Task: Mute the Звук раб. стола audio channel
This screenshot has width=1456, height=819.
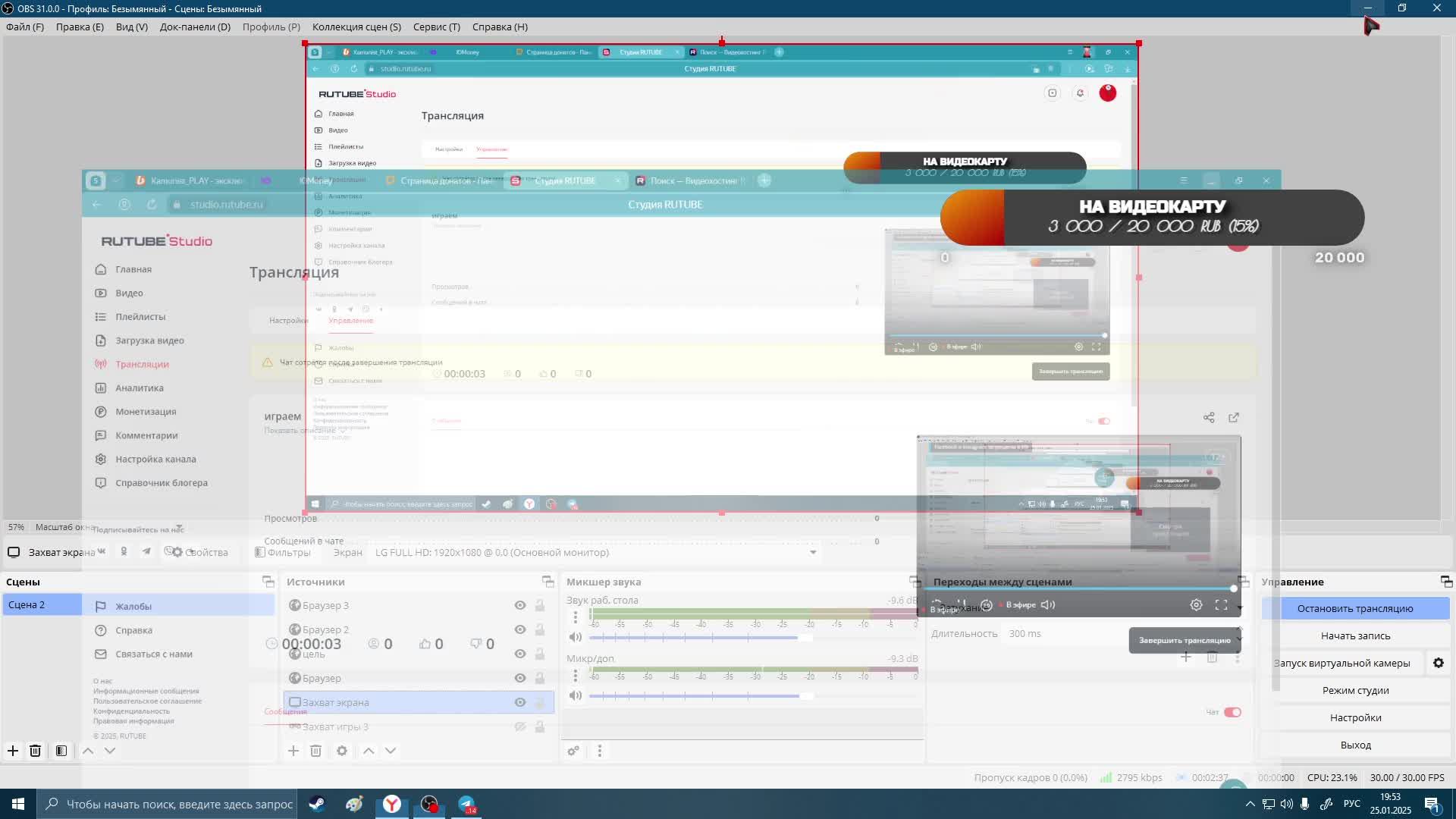Action: click(576, 637)
